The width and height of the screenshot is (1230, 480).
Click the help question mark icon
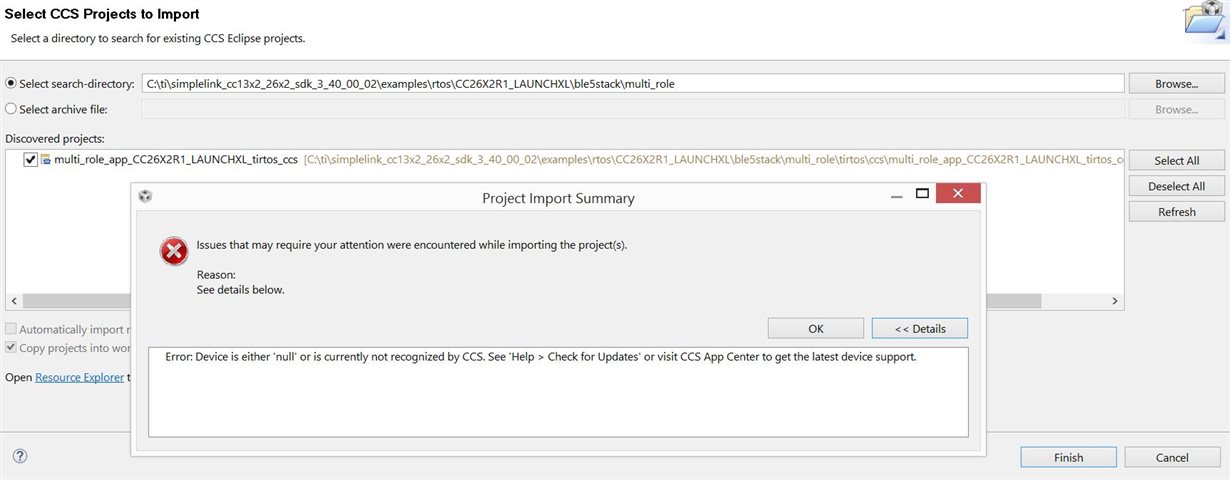[20, 456]
